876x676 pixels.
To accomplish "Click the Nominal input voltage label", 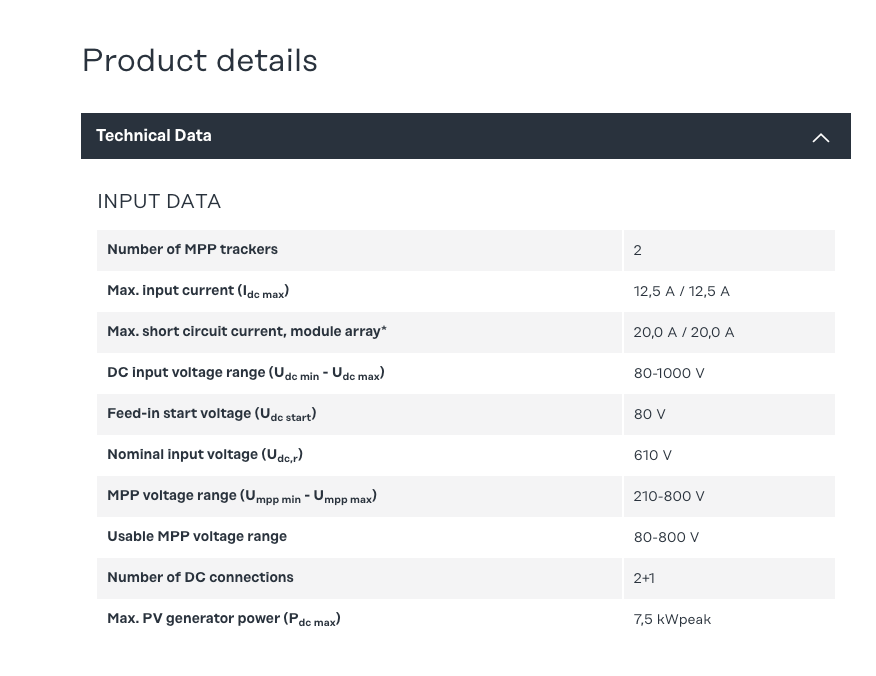I will [x=204, y=455].
